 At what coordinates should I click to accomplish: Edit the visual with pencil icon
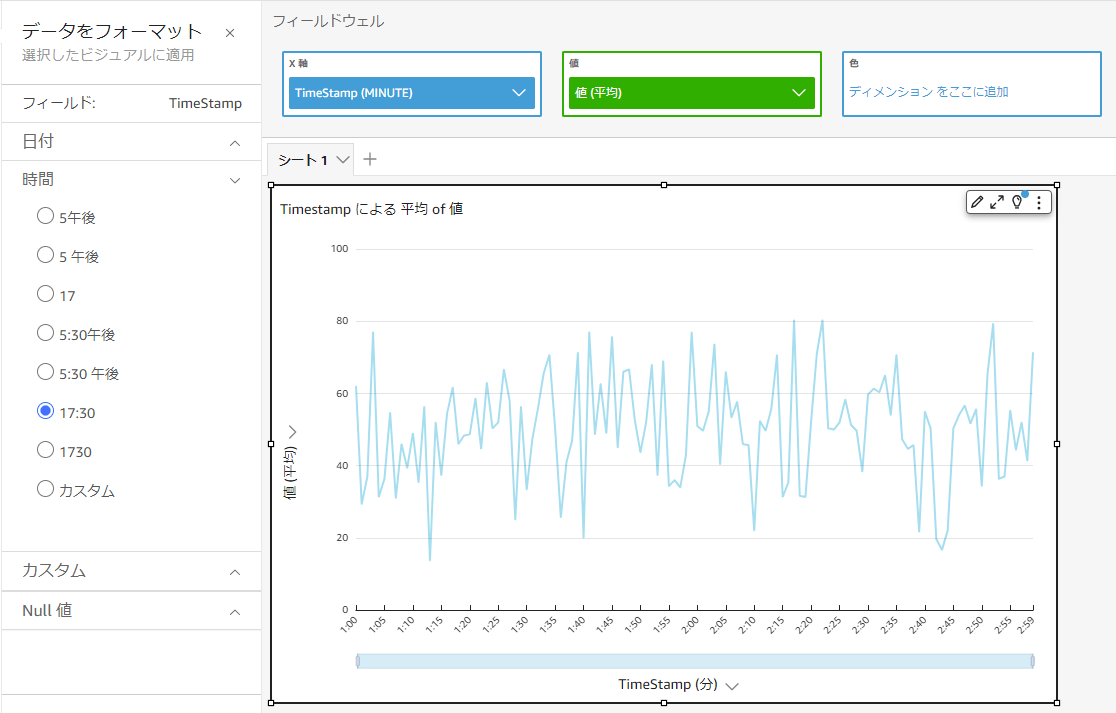pos(977,202)
